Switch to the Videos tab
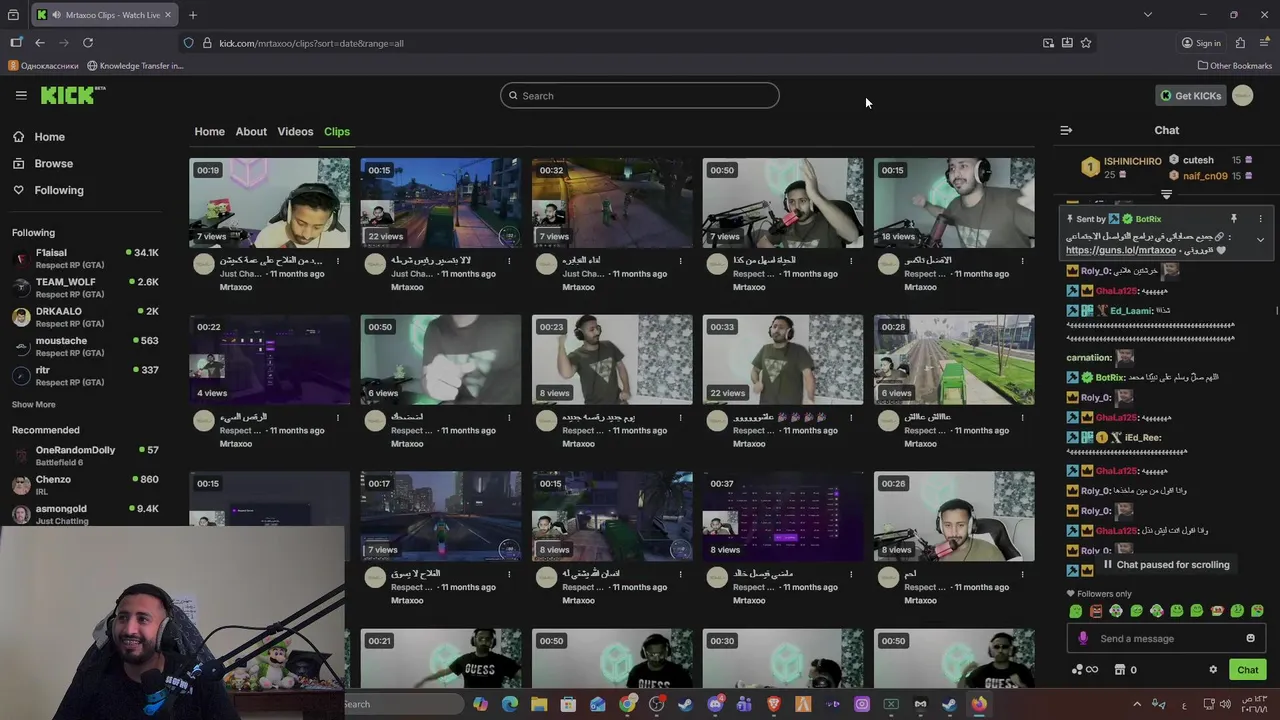Screen dimensions: 1280x720 [295, 131]
